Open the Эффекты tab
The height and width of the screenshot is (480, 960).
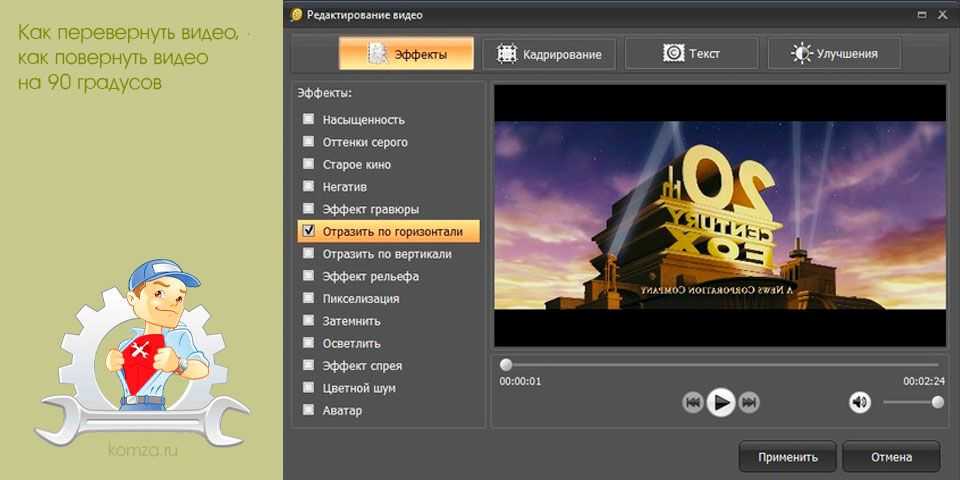tap(406, 54)
